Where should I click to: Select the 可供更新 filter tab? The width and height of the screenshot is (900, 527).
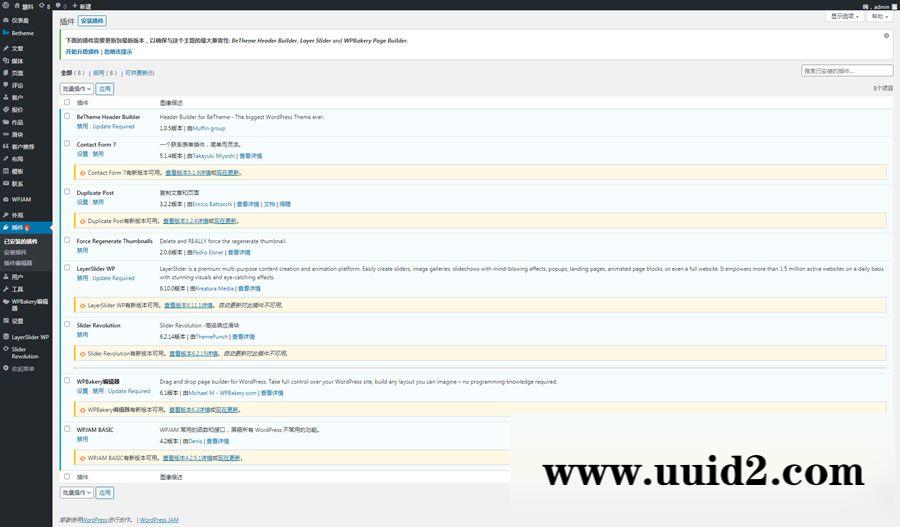coord(139,73)
